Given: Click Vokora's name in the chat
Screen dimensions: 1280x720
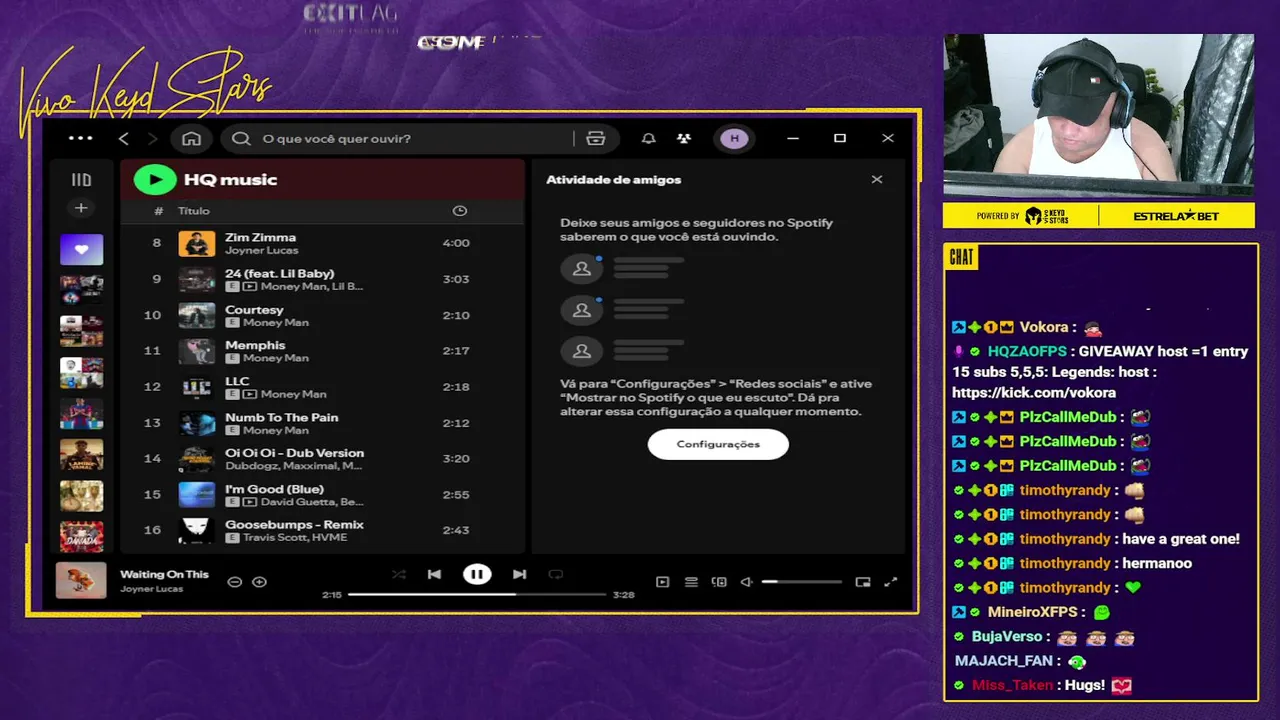Looking at the screenshot, I should coord(1043,327).
